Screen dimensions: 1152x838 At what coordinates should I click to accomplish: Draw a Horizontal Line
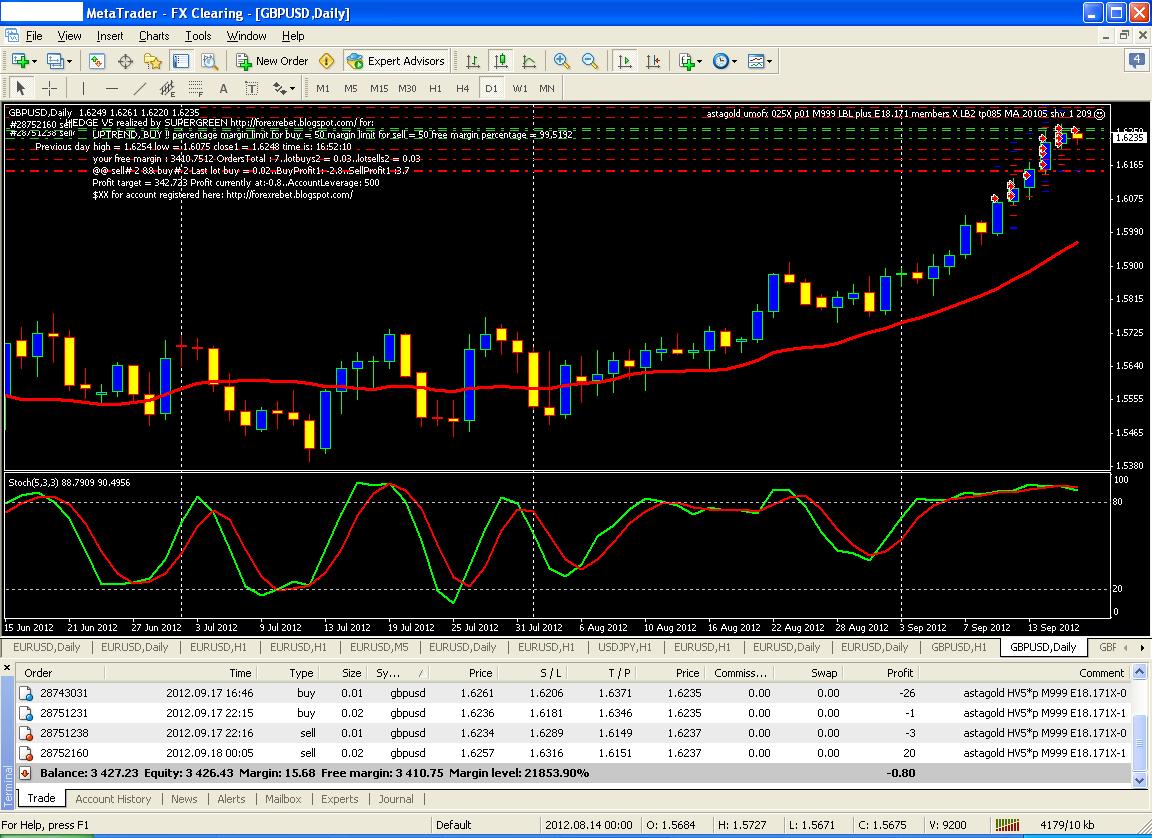tap(112, 88)
